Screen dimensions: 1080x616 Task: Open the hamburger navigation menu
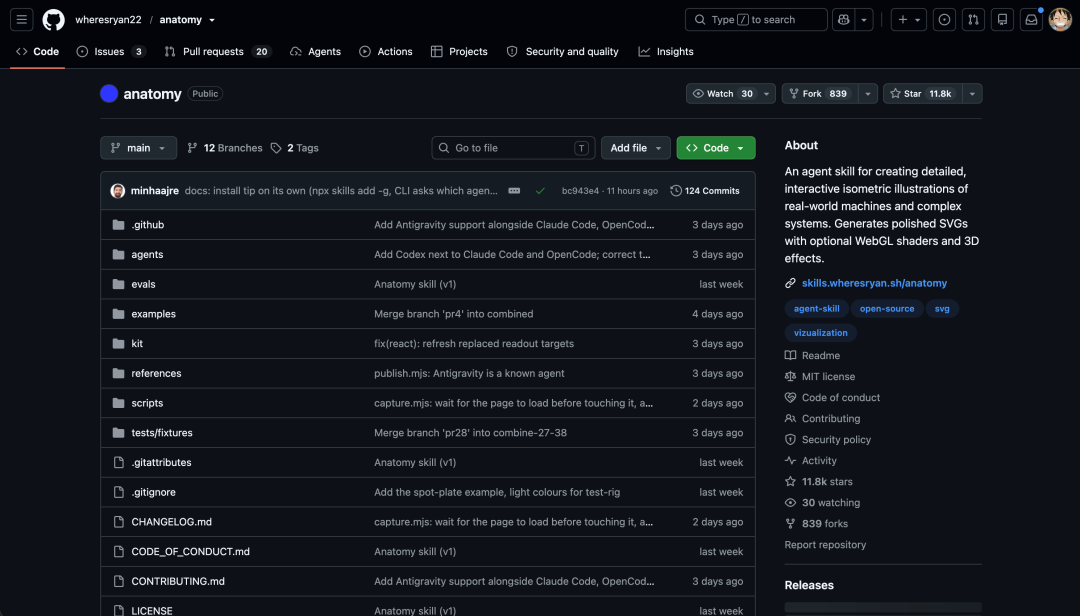pyautogui.click(x=21, y=19)
